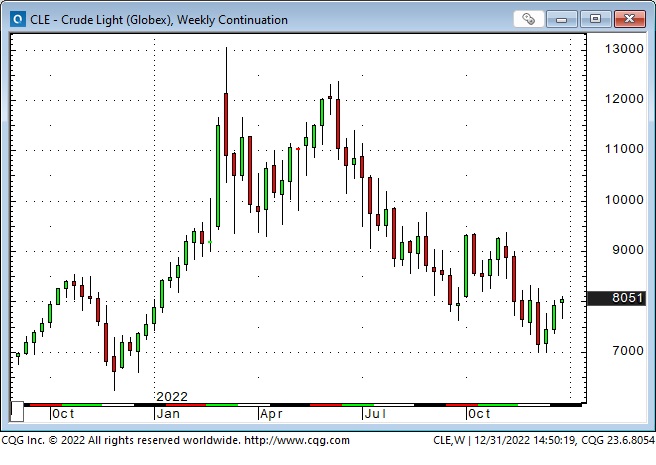Click the 11000 price axis label
This screenshot has height=465, width=656.
tap(624, 149)
